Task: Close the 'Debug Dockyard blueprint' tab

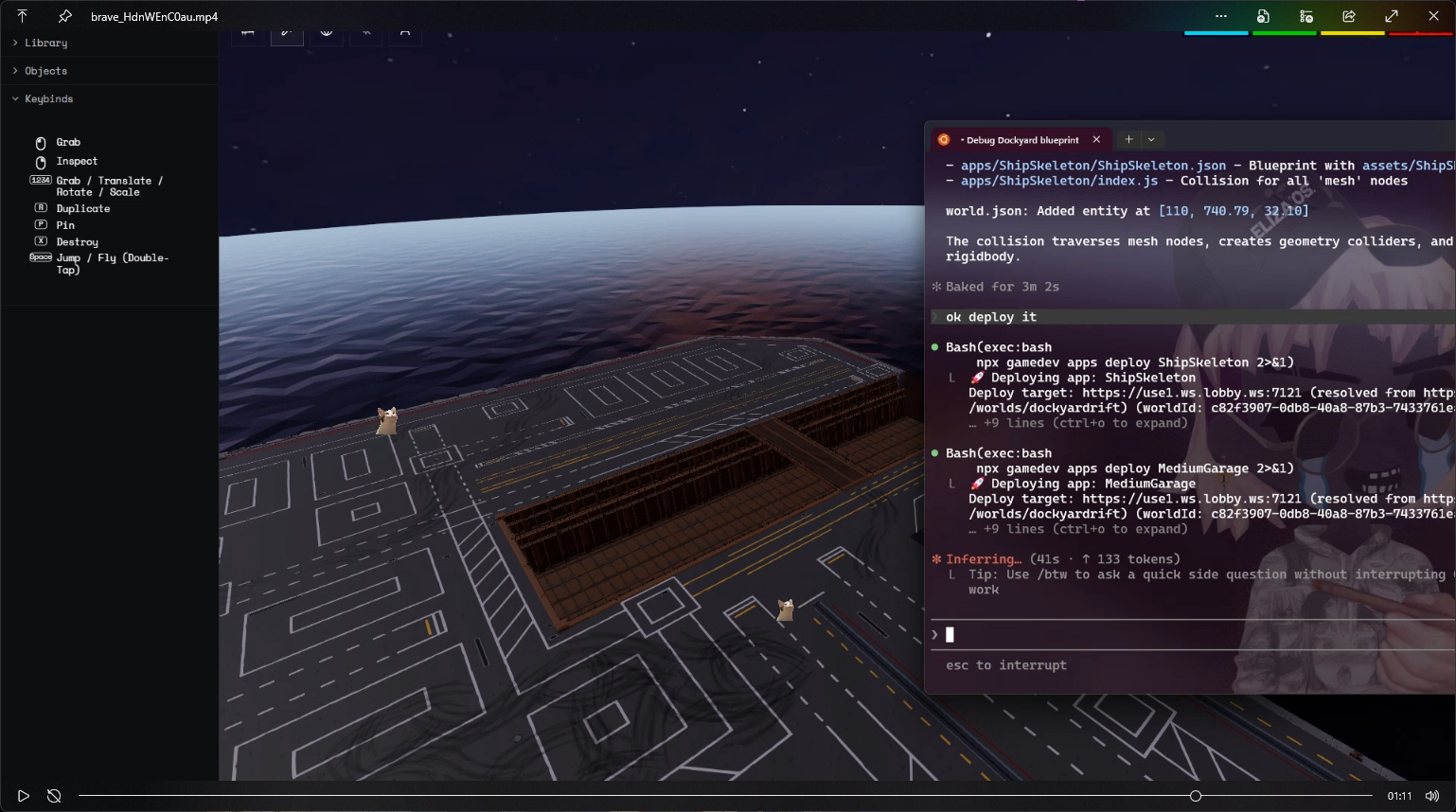Action: tap(1096, 139)
